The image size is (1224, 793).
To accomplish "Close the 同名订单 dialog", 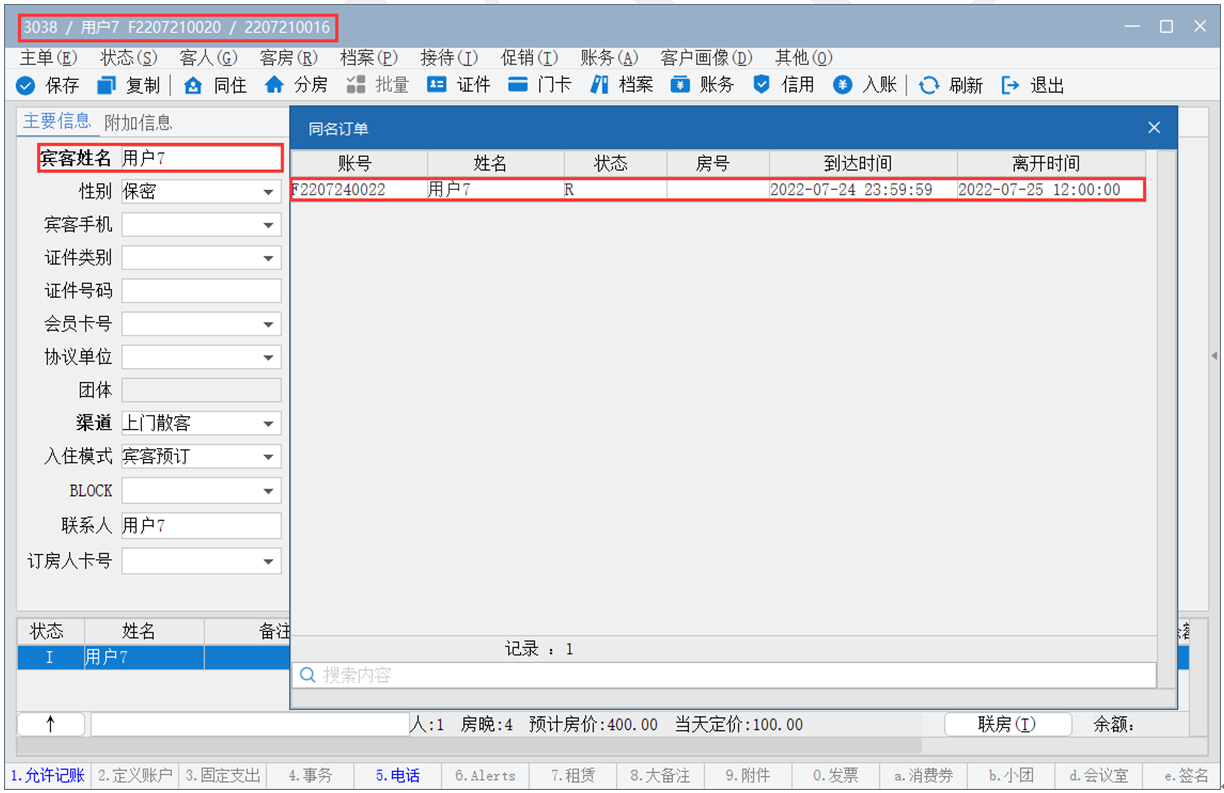I will click(x=1154, y=128).
